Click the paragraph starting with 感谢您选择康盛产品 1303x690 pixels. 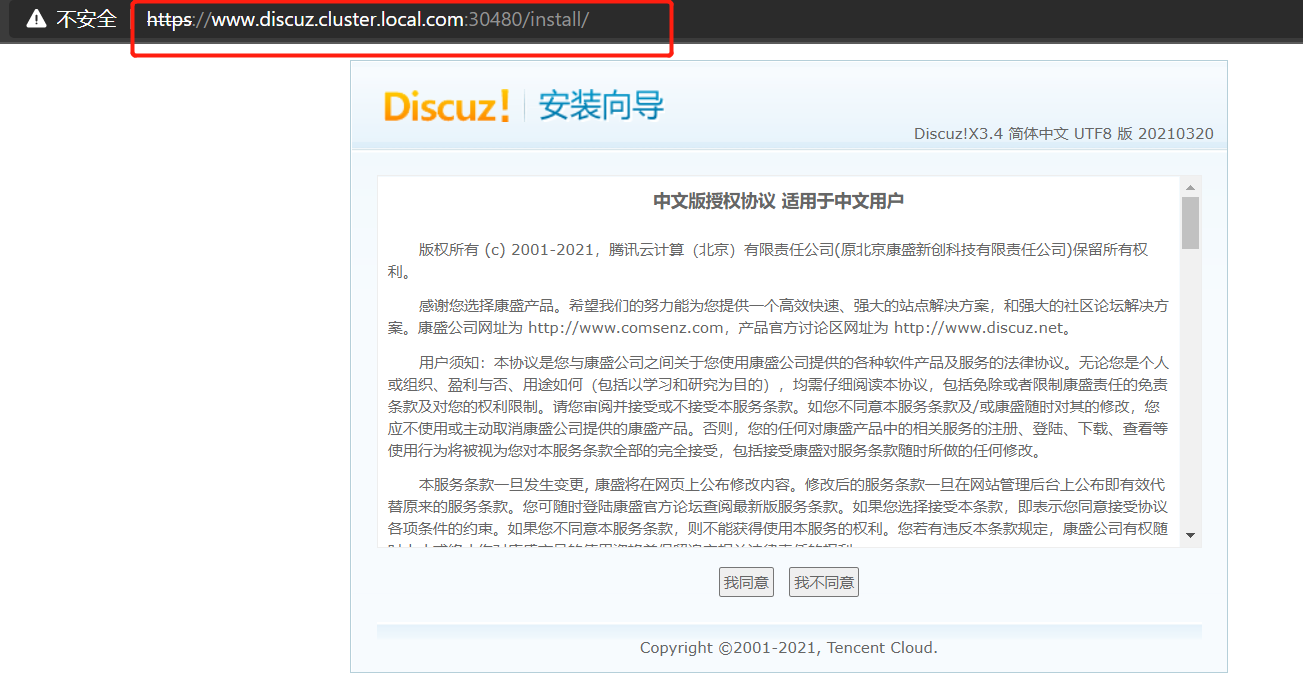(778, 316)
